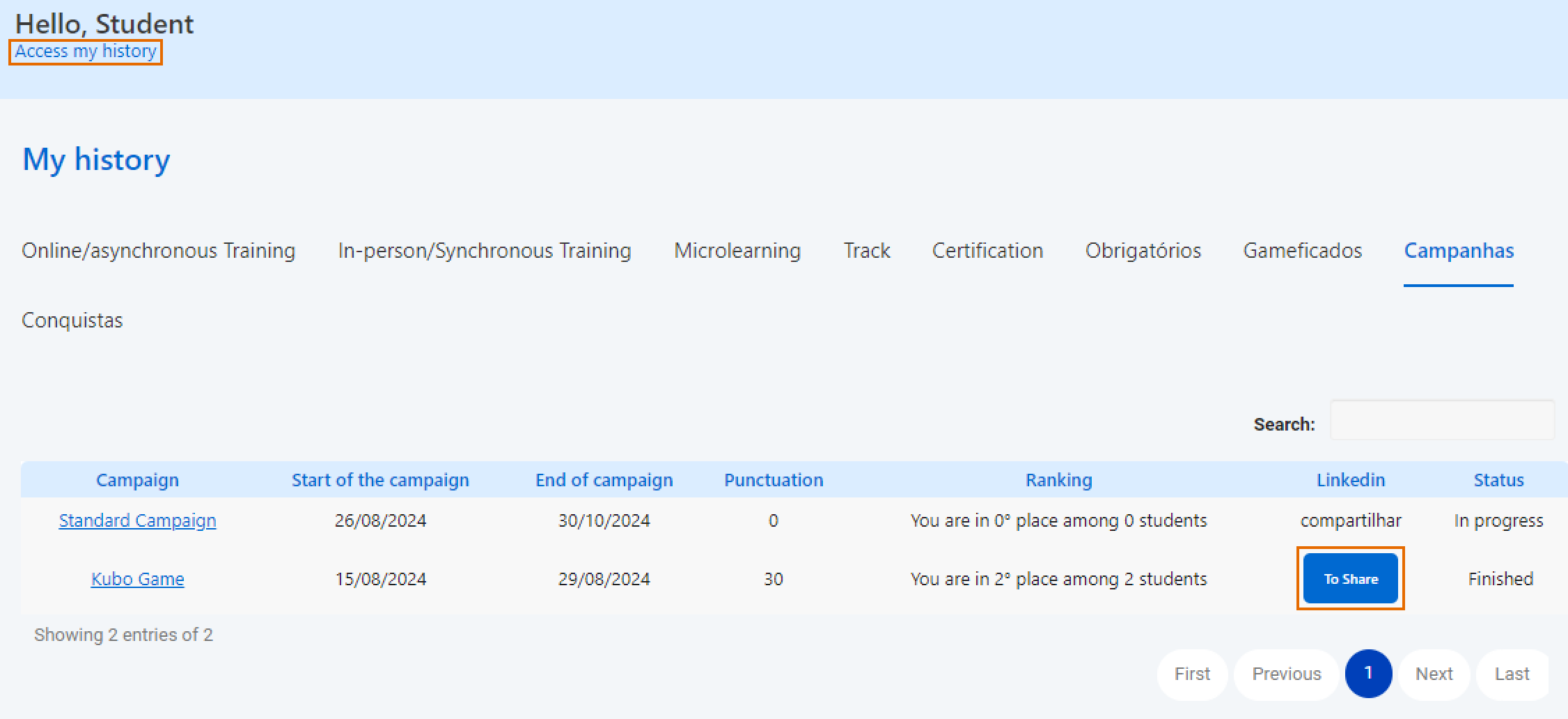Sort by Punctuation column header

point(774,480)
